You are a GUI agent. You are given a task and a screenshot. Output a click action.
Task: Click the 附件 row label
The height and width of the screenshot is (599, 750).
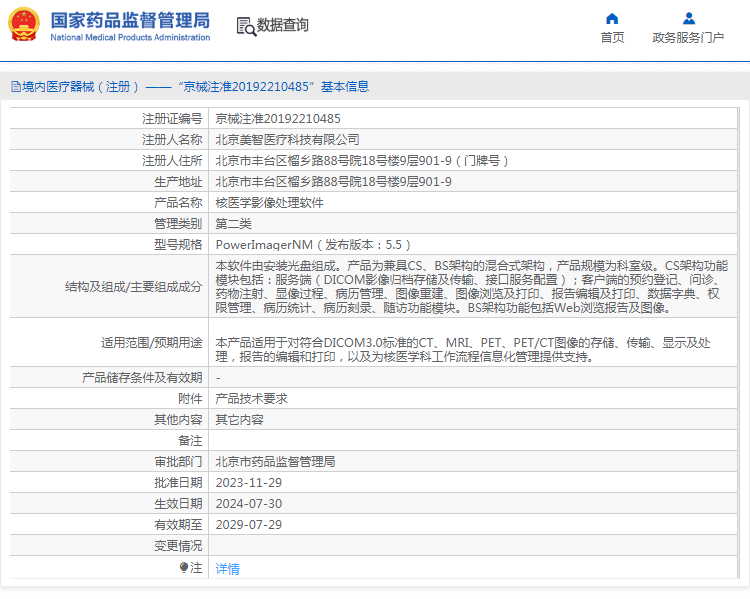tap(190, 399)
